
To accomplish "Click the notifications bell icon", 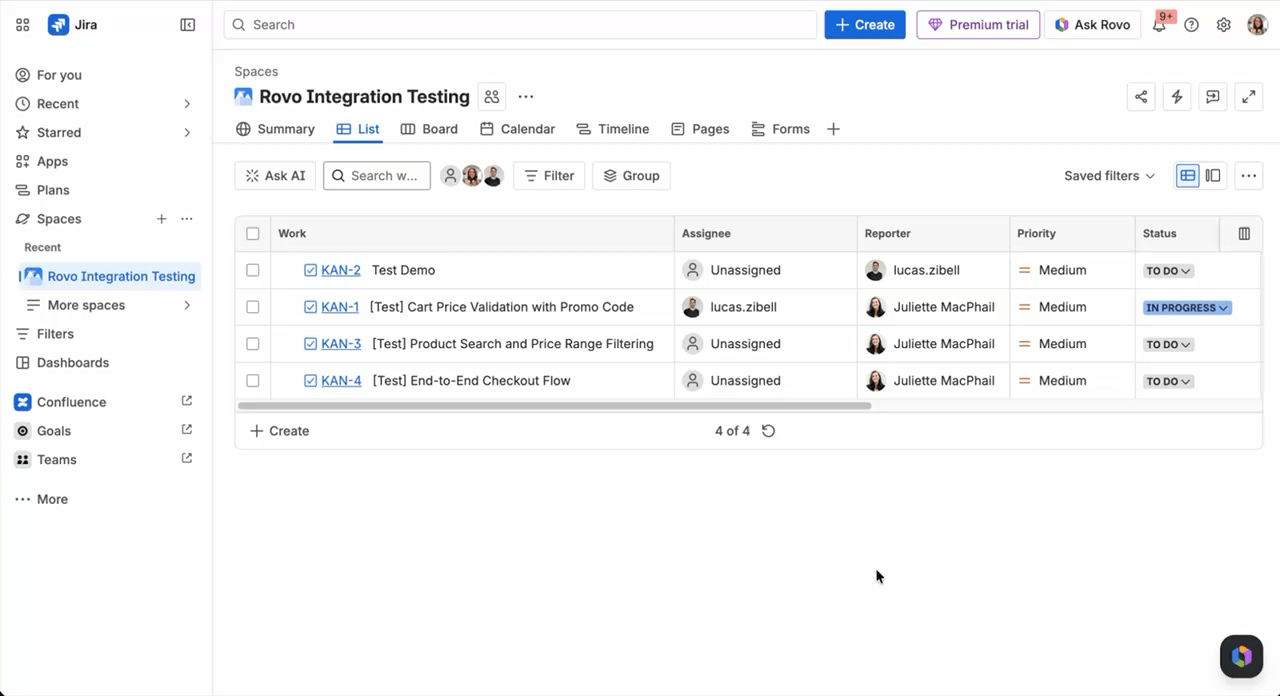I will tap(1159, 26).
